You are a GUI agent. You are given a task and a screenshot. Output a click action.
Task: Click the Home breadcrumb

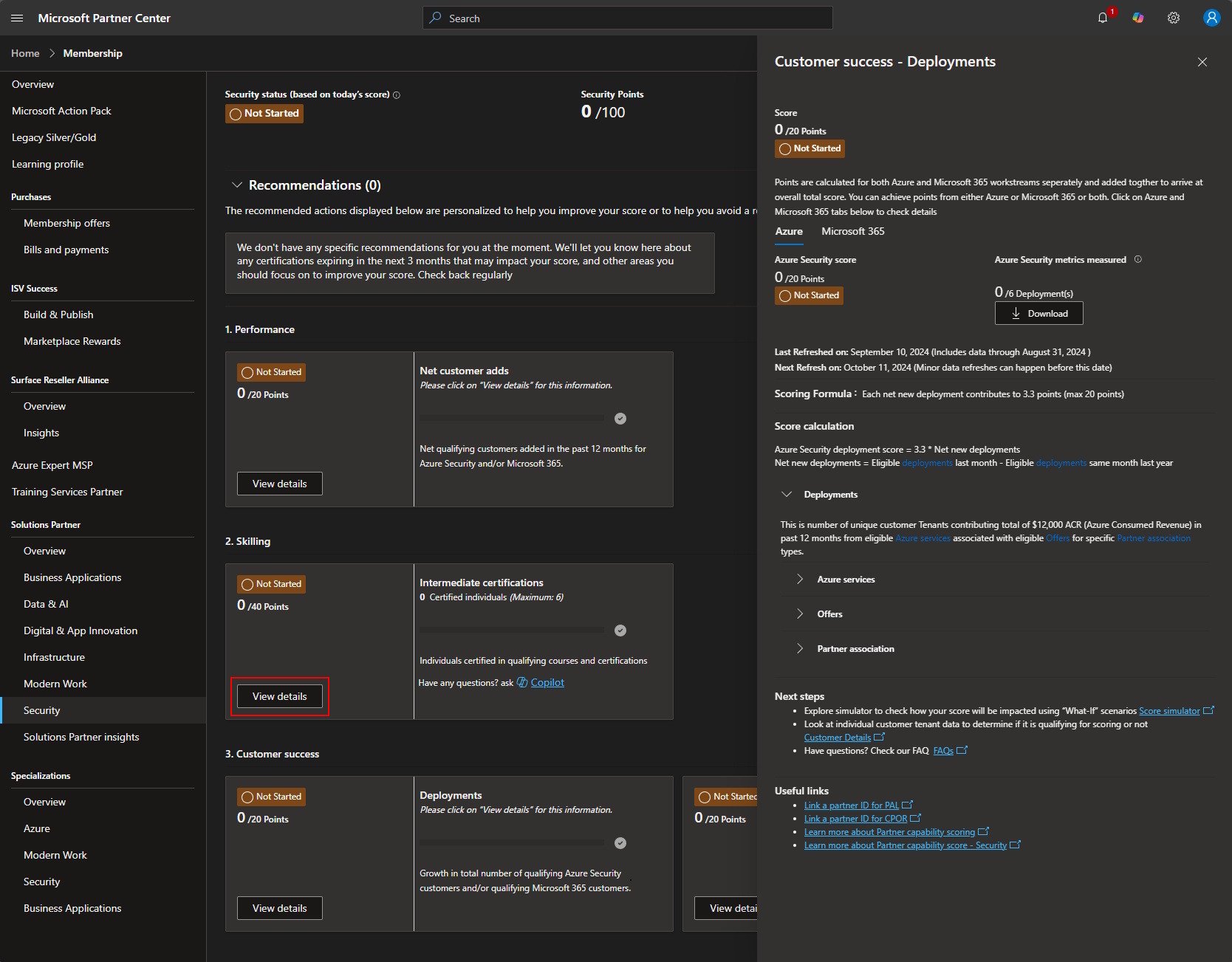point(25,53)
